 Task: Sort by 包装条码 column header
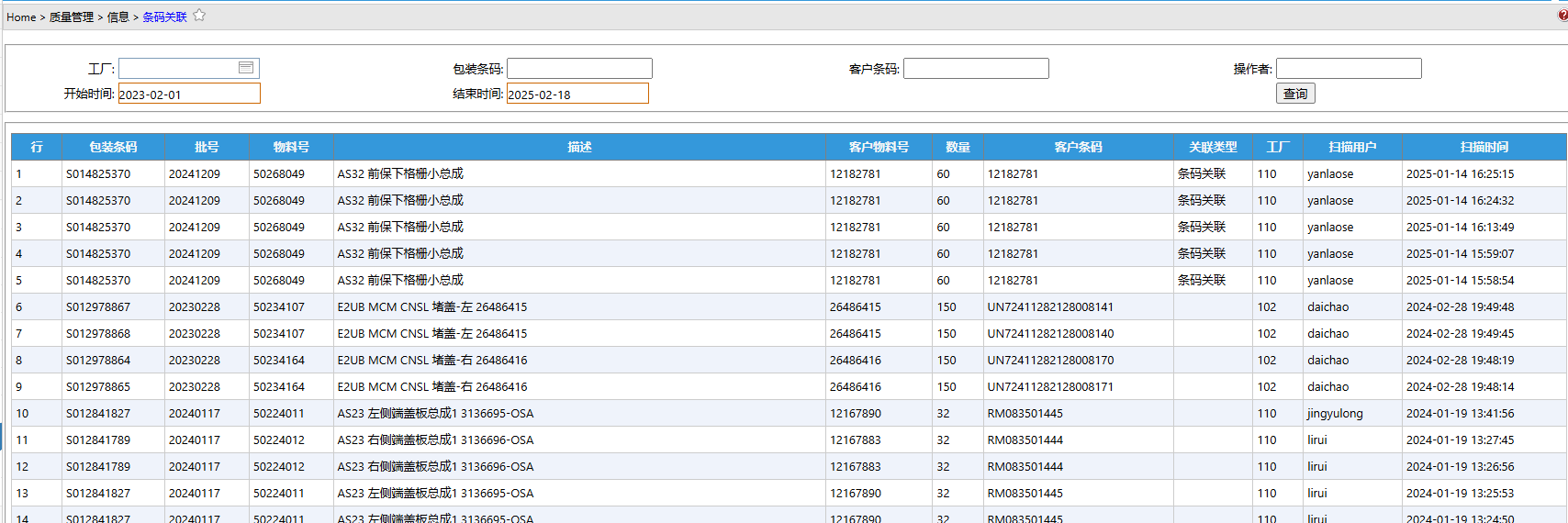[113, 147]
